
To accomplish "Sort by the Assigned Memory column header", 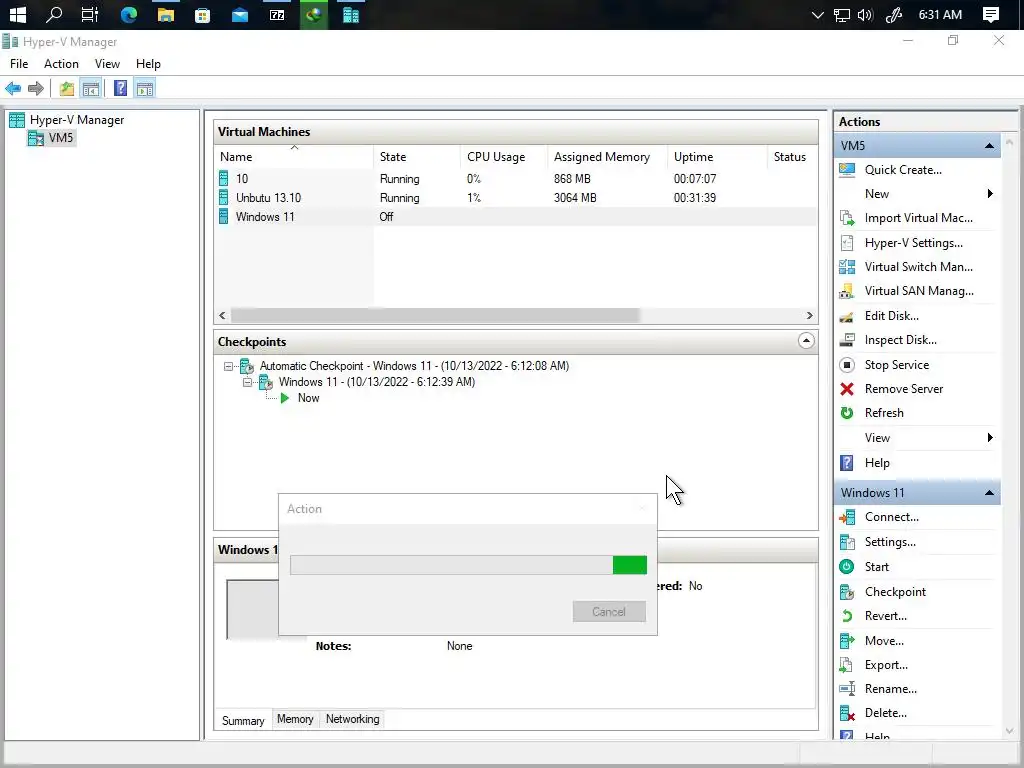I will coord(607,157).
